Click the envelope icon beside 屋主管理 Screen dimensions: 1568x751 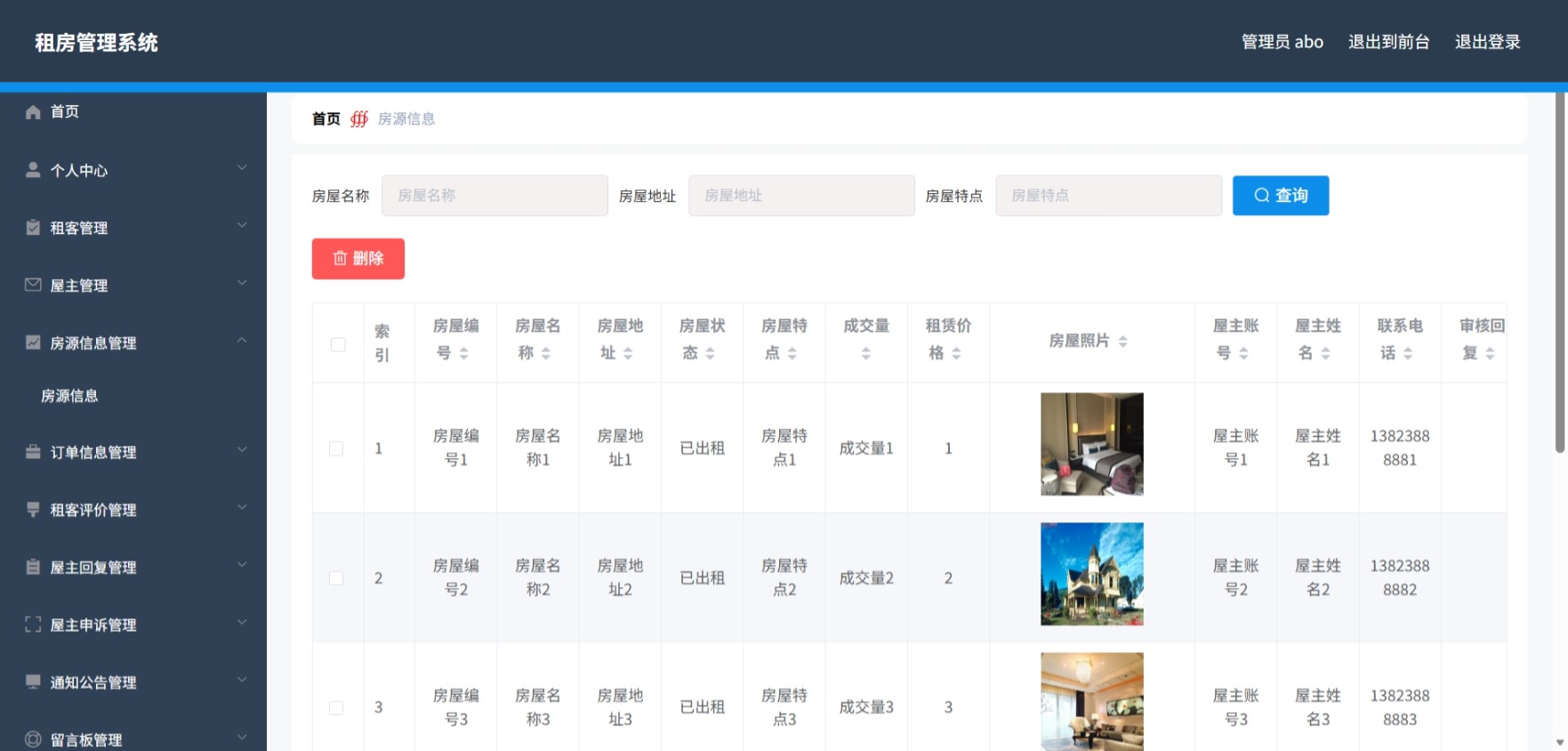click(33, 285)
